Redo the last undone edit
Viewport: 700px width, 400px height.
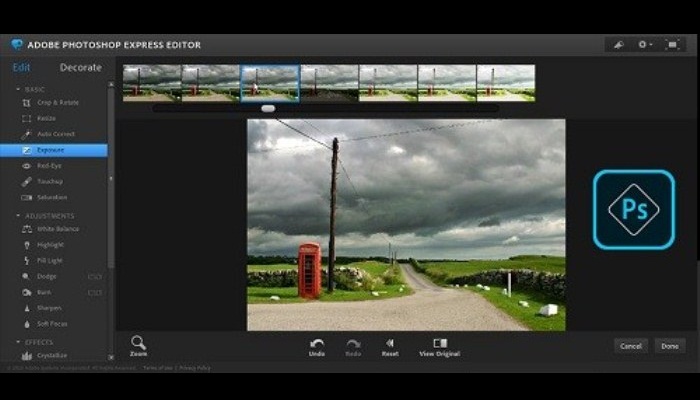point(353,347)
